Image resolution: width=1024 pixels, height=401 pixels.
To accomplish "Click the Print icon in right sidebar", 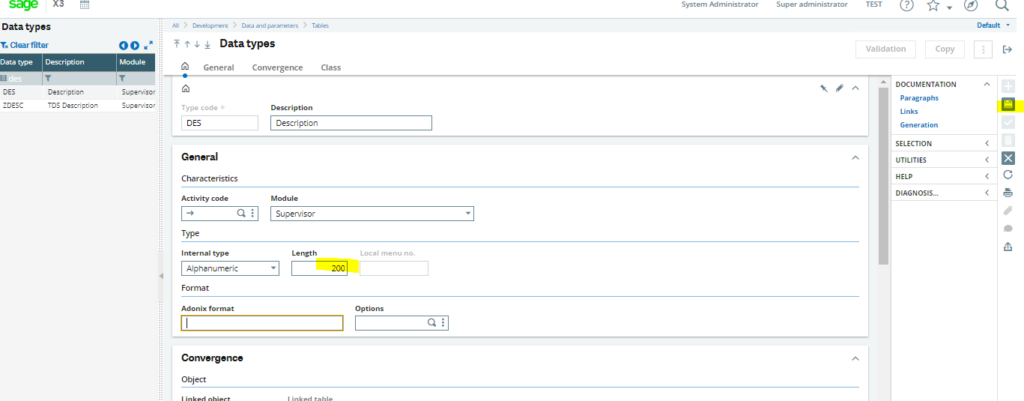I will (1008, 192).
